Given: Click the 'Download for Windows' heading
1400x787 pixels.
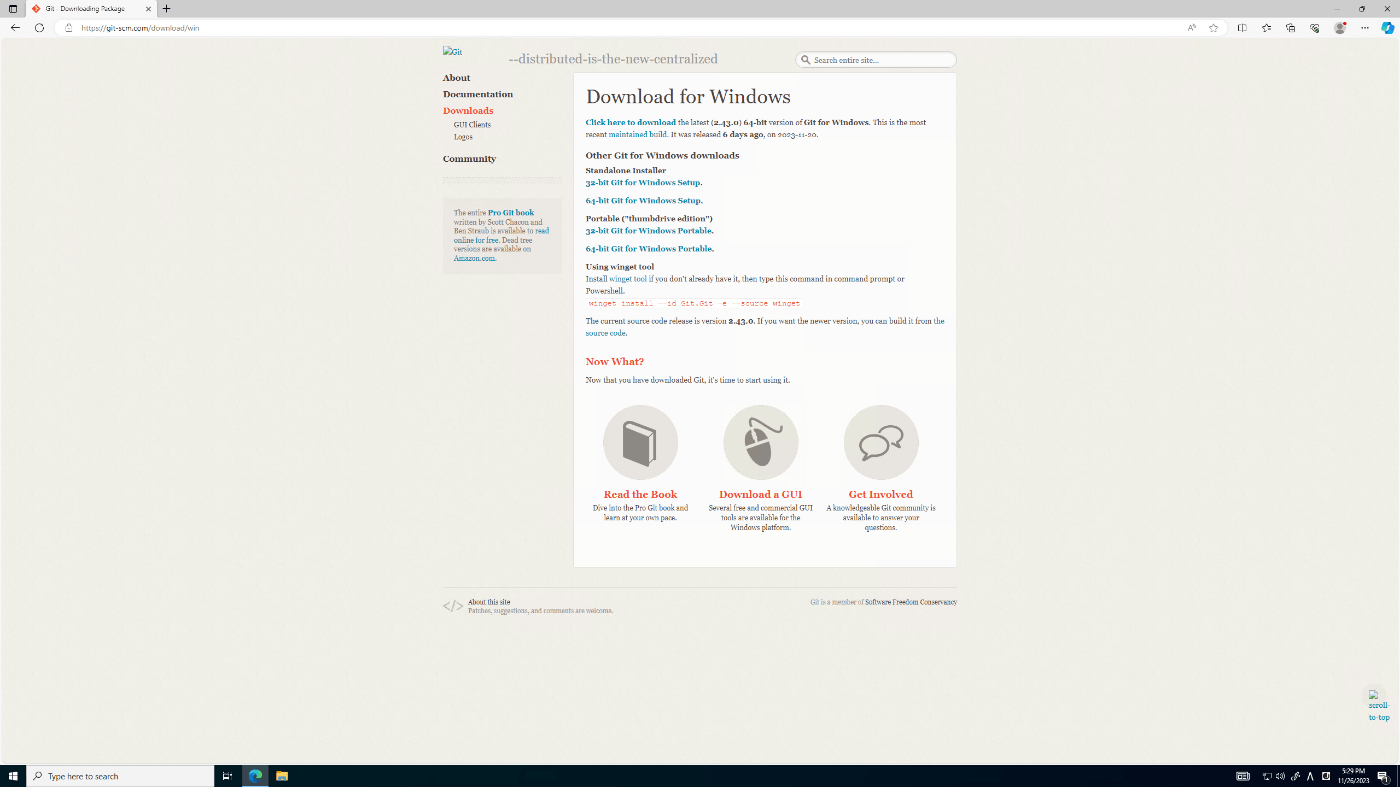Looking at the screenshot, I should click(x=688, y=97).
